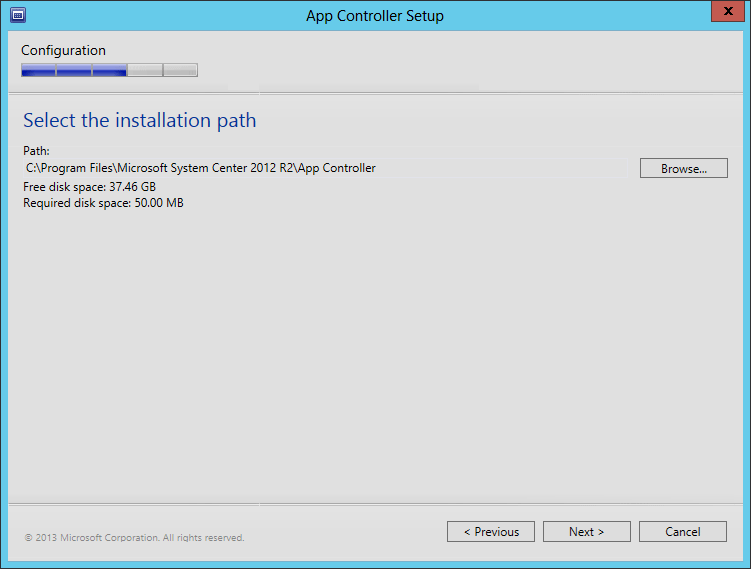Proceed with the Next button
Image resolution: width=751 pixels, height=569 pixels.
point(587,532)
